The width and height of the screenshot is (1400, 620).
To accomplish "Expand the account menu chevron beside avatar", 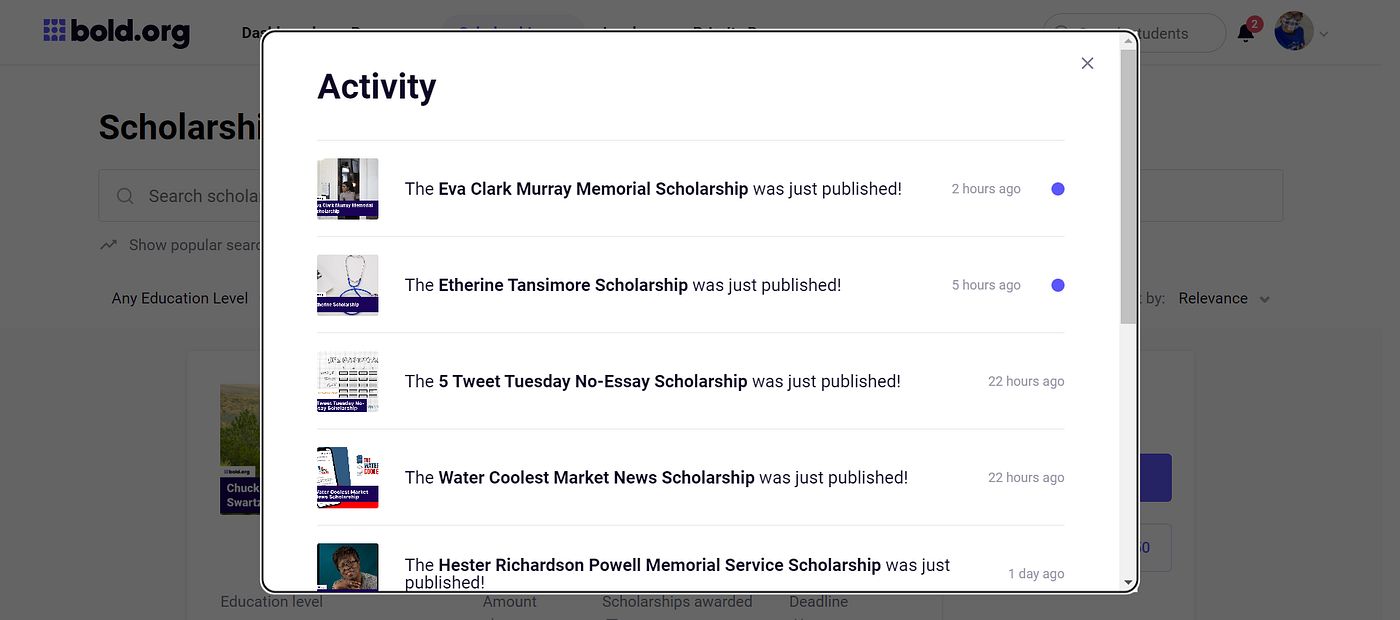I will point(1324,34).
